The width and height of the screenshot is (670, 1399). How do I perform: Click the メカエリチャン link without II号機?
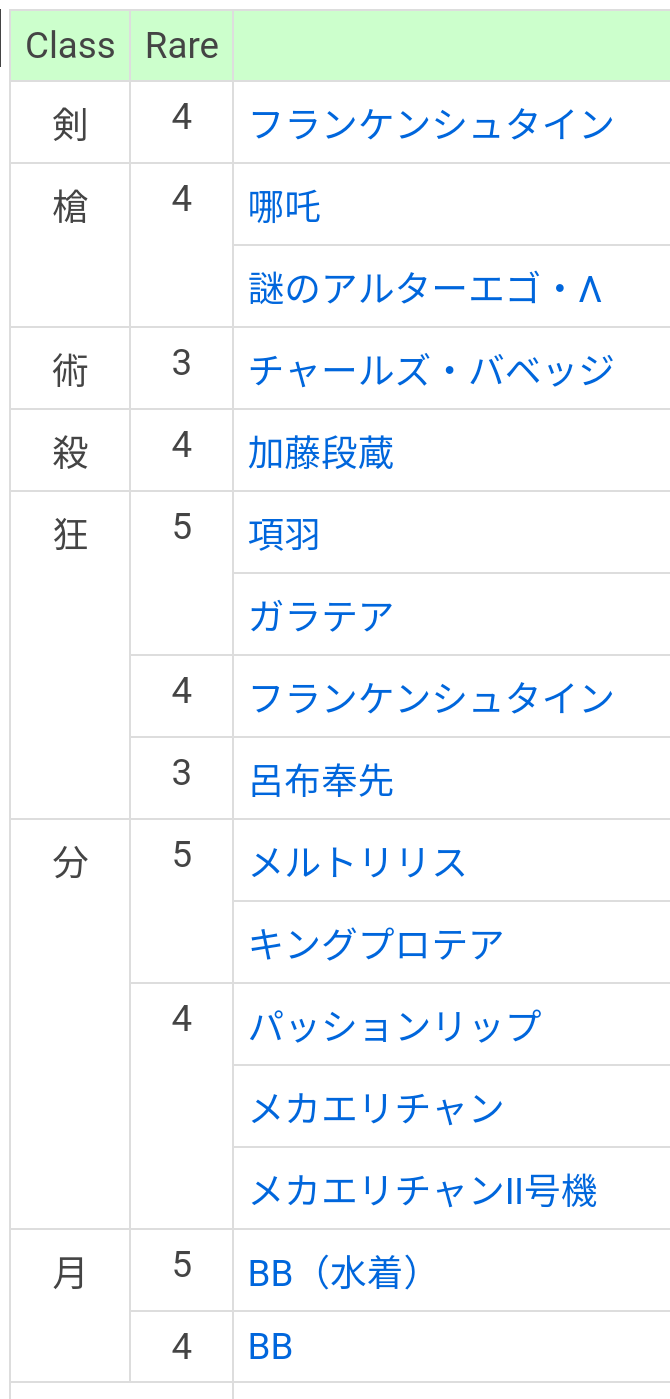click(x=376, y=1108)
